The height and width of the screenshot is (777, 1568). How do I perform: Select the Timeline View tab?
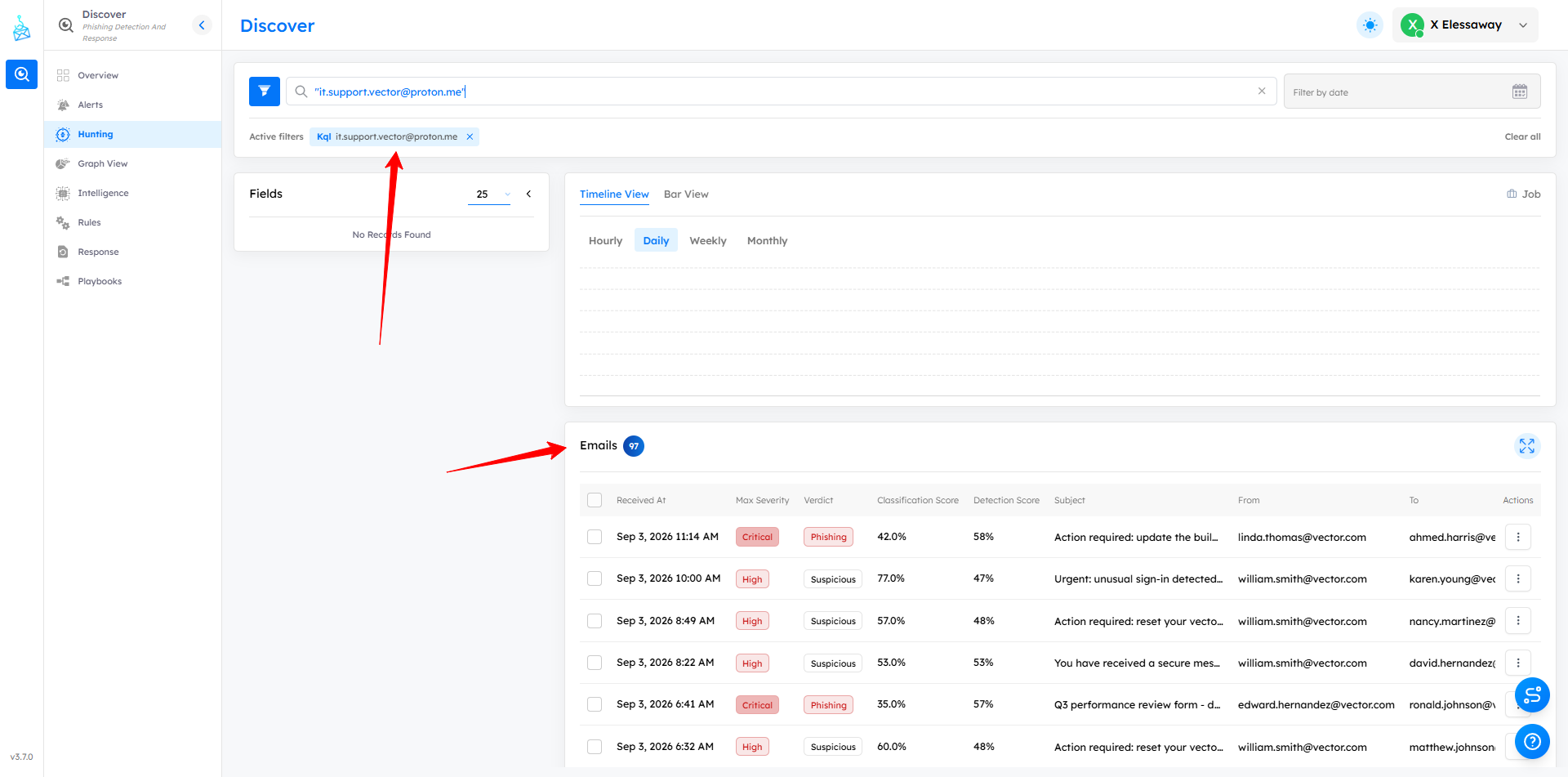coord(614,194)
